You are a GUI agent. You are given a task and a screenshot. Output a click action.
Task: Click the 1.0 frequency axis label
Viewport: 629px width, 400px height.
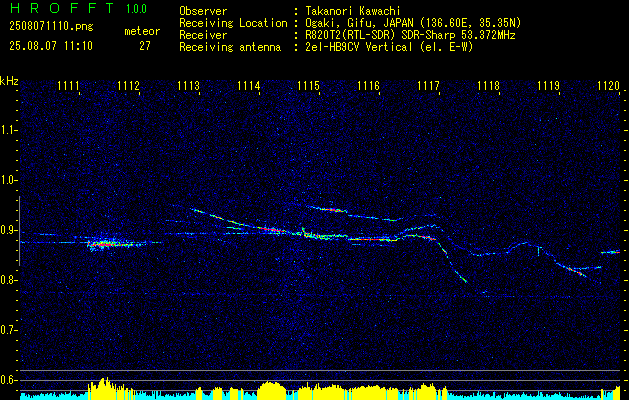[7, 180]
